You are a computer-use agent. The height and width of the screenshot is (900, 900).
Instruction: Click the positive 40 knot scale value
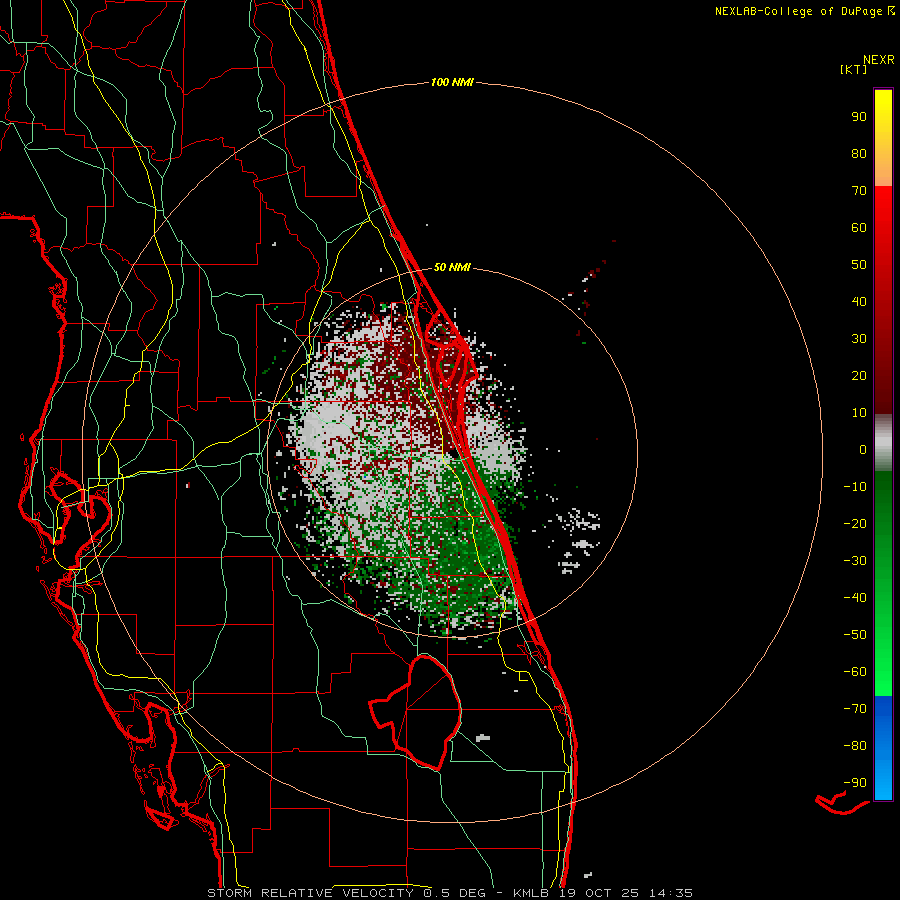click(859, 301)
